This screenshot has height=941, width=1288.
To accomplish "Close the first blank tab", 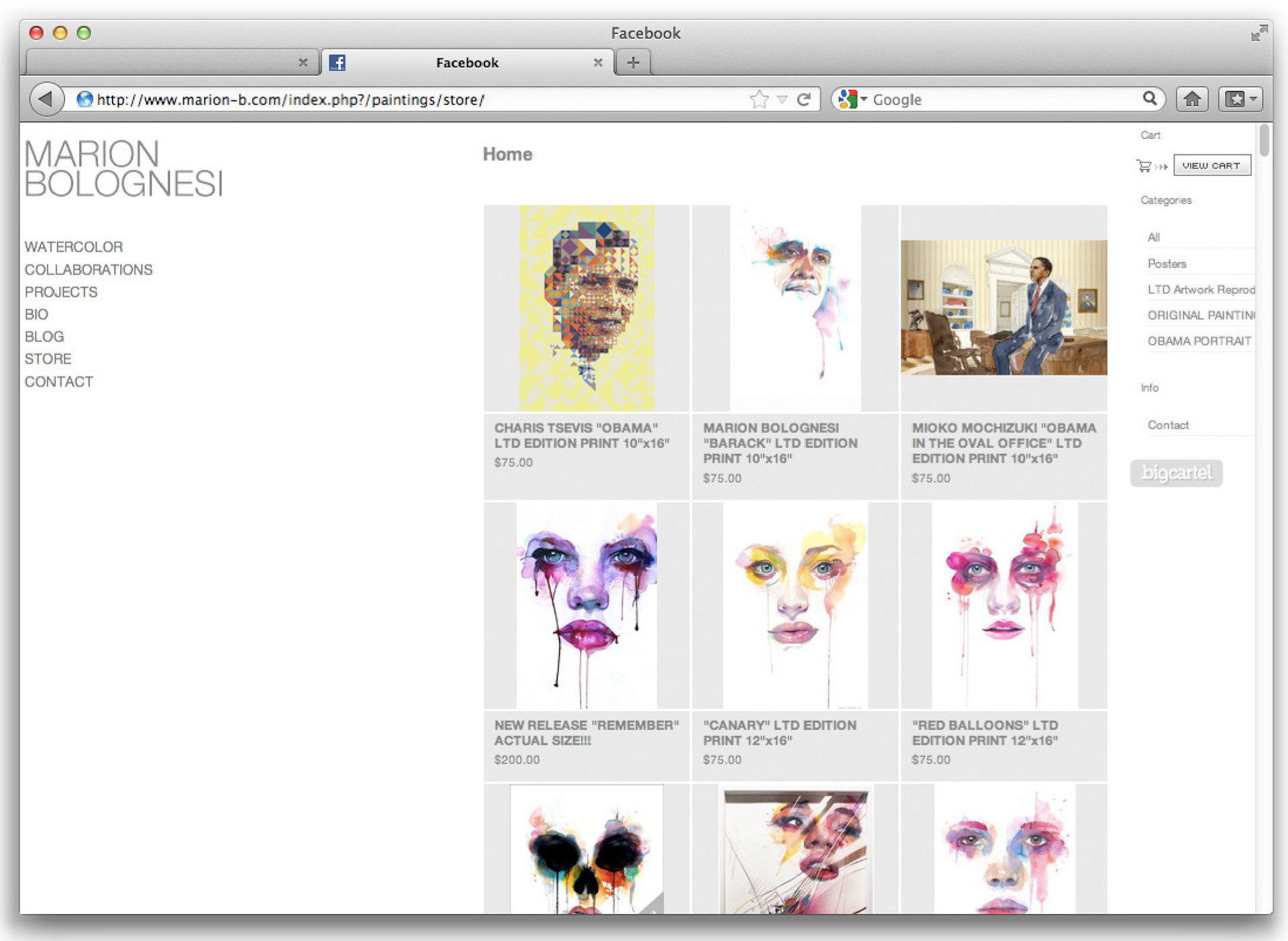I will point(303,62).
